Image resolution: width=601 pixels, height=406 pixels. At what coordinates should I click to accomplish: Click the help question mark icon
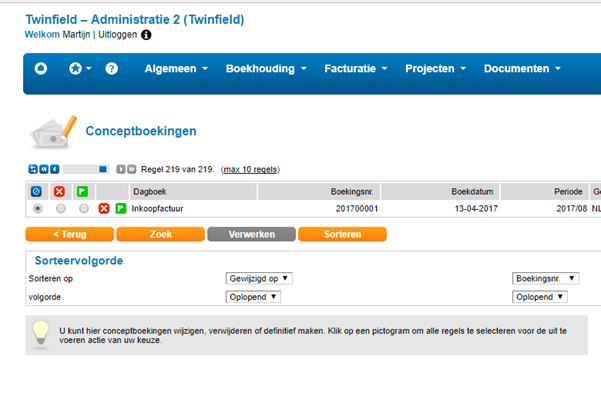pyautogui.click(x=112, y=69)
